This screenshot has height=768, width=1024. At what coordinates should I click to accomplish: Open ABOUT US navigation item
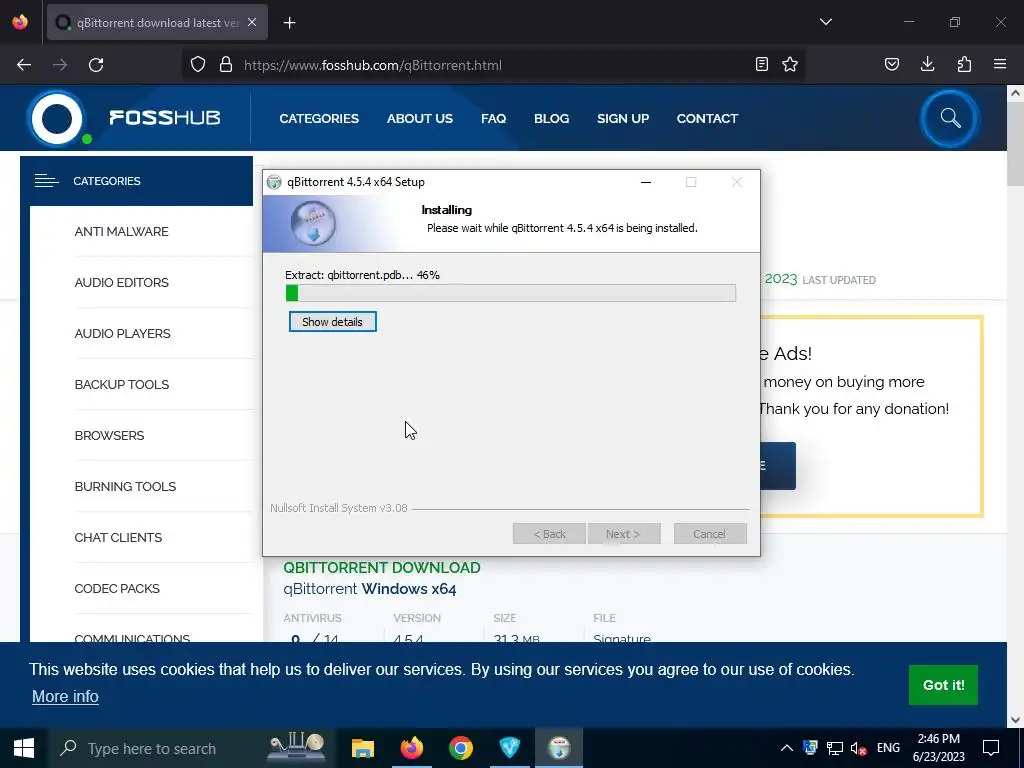click(419, 118)
